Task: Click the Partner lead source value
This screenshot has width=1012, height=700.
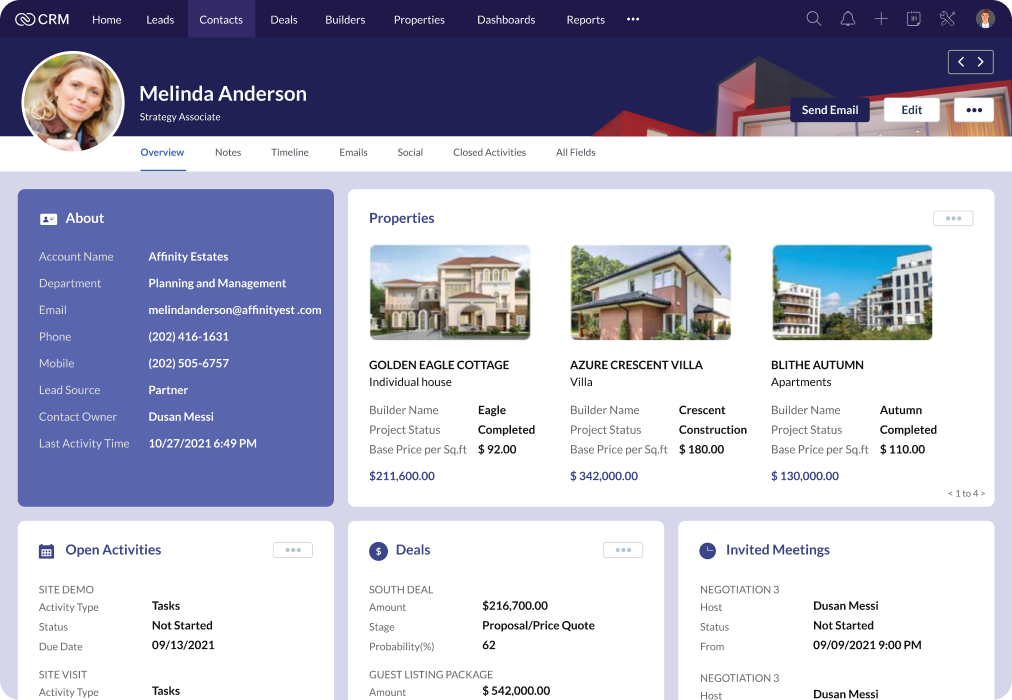Action: coord(168,390)
